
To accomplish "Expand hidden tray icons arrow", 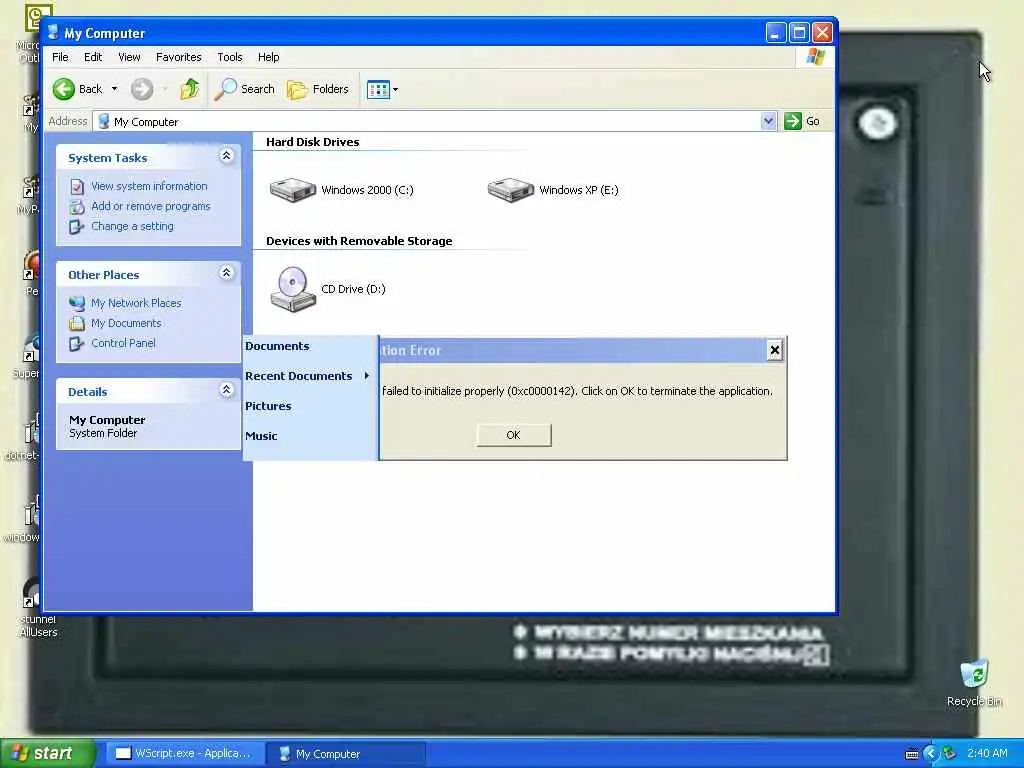I will click(931, 754).
